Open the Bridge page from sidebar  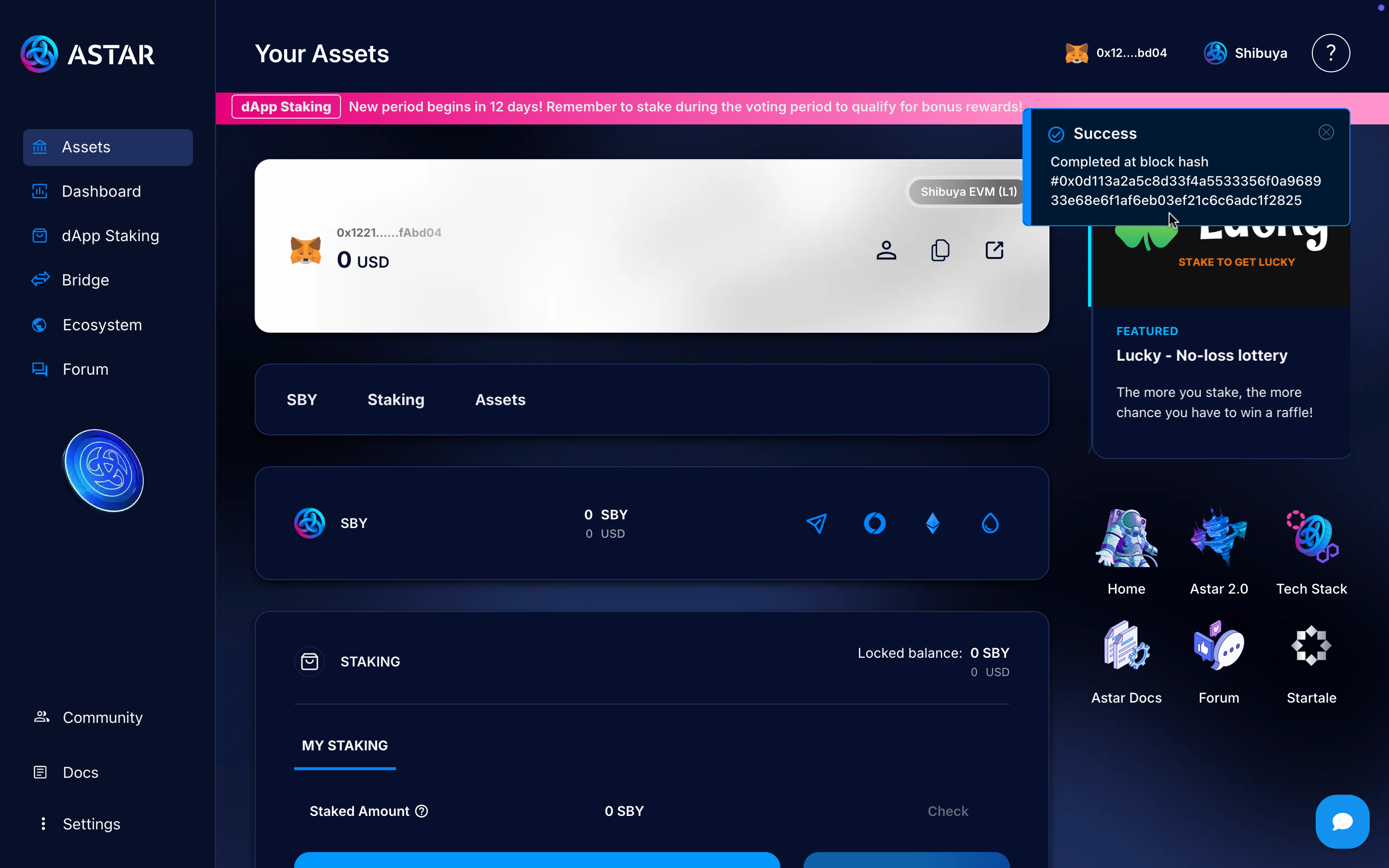tap(85, 280)
